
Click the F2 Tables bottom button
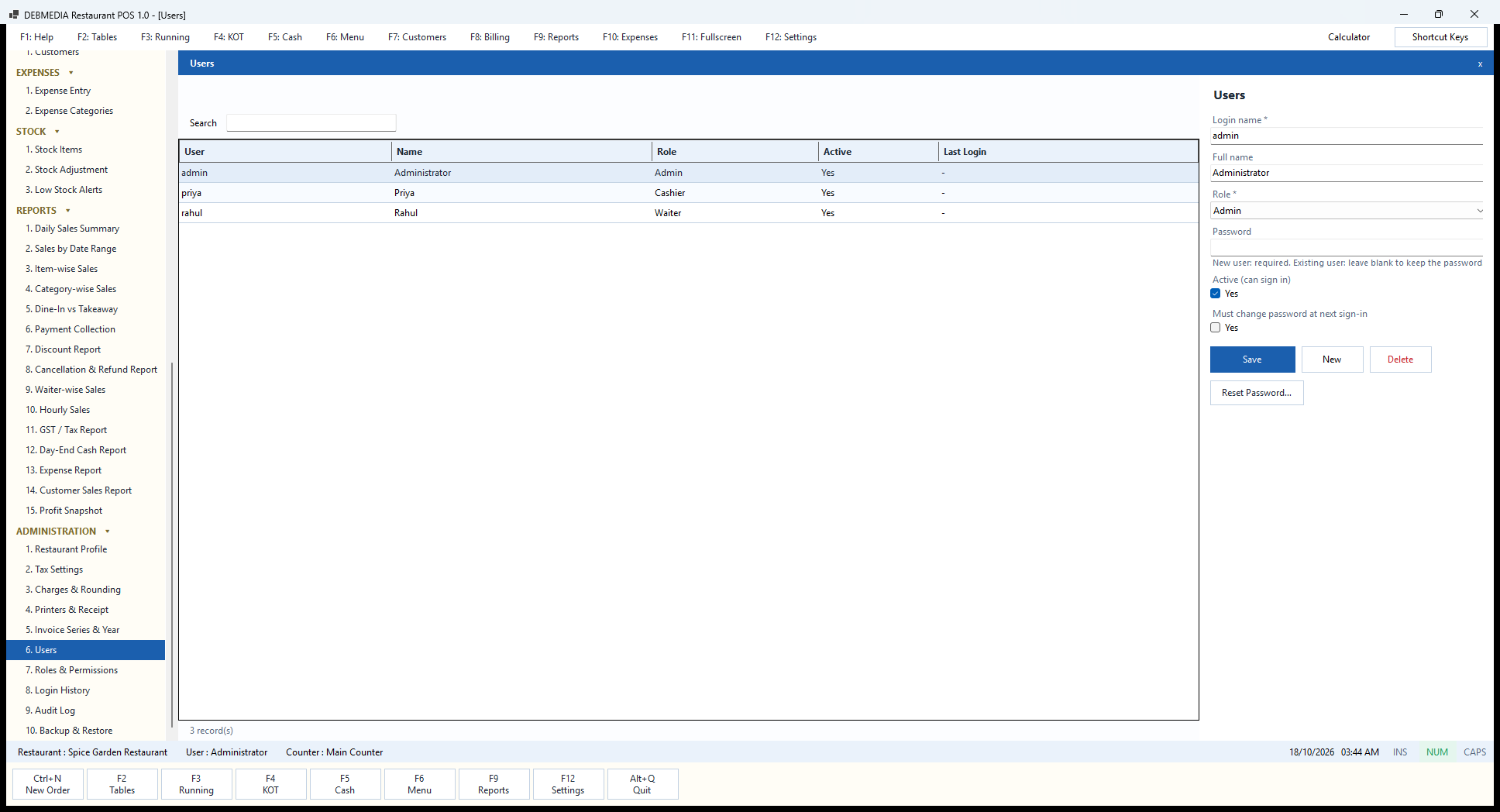pyautogui.click(x=122, y=784)
